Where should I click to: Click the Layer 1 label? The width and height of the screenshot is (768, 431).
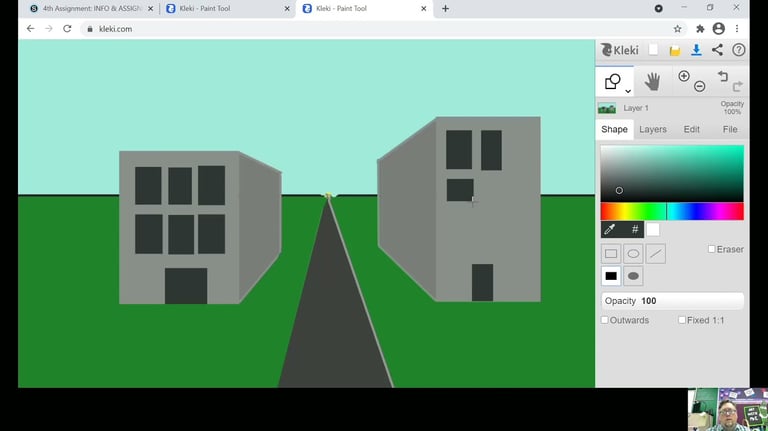point(636,108)
